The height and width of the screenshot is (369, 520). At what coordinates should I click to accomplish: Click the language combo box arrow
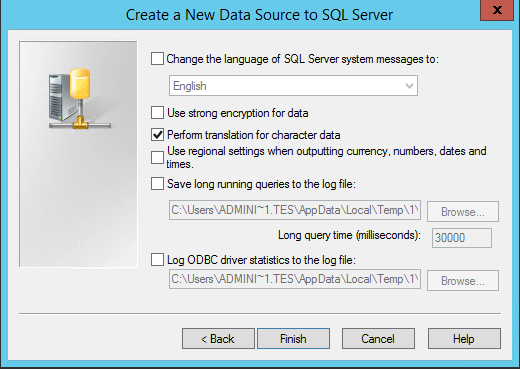(x=409, y=86)
